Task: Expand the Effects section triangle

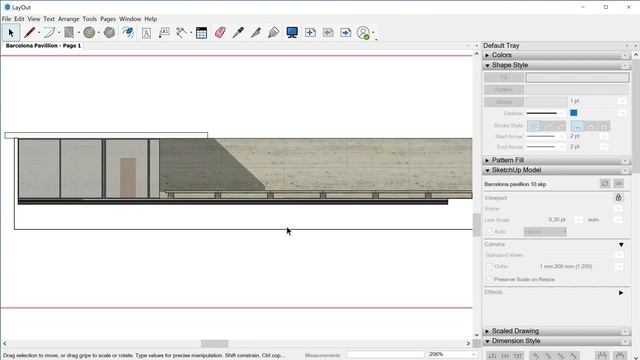Action: 621,293
